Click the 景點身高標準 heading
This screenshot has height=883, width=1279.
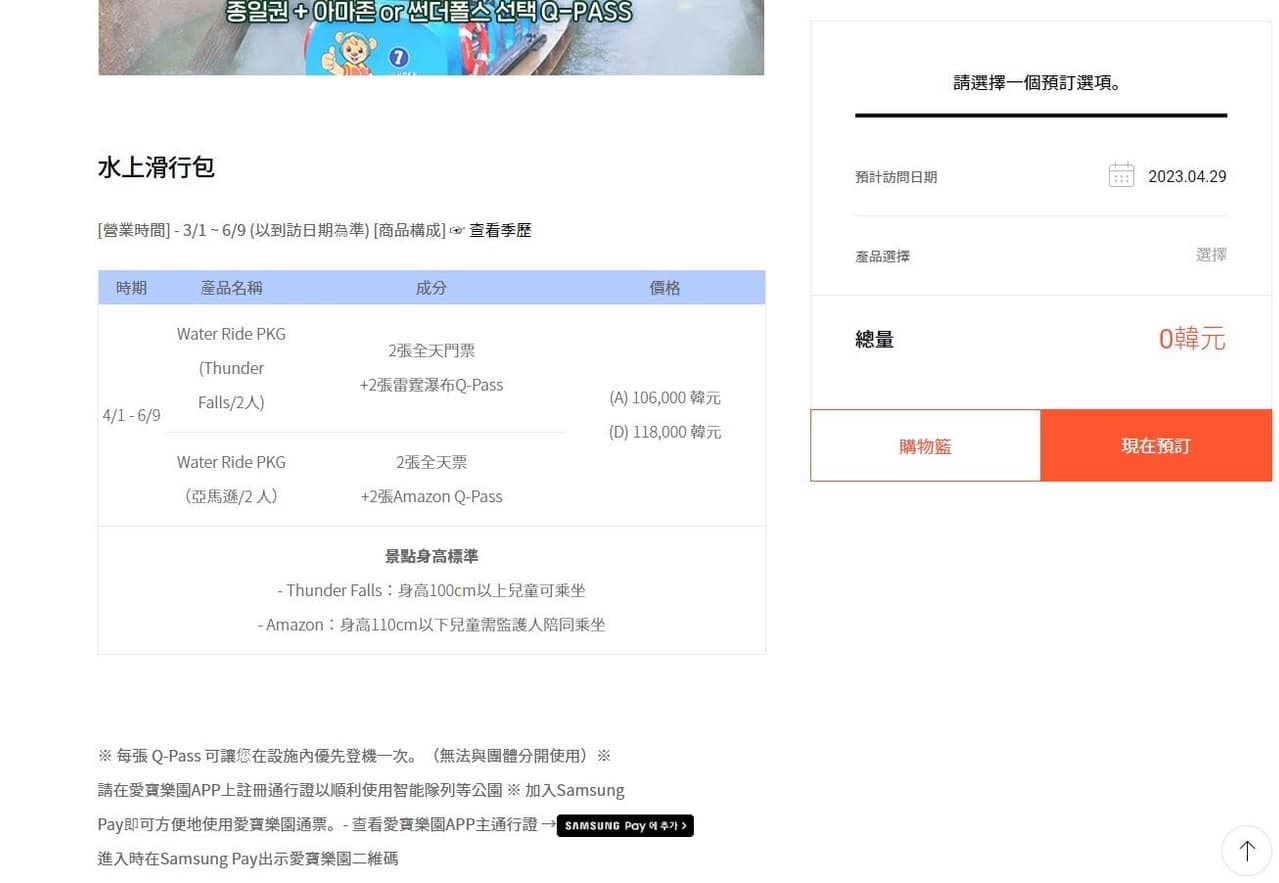431,556
